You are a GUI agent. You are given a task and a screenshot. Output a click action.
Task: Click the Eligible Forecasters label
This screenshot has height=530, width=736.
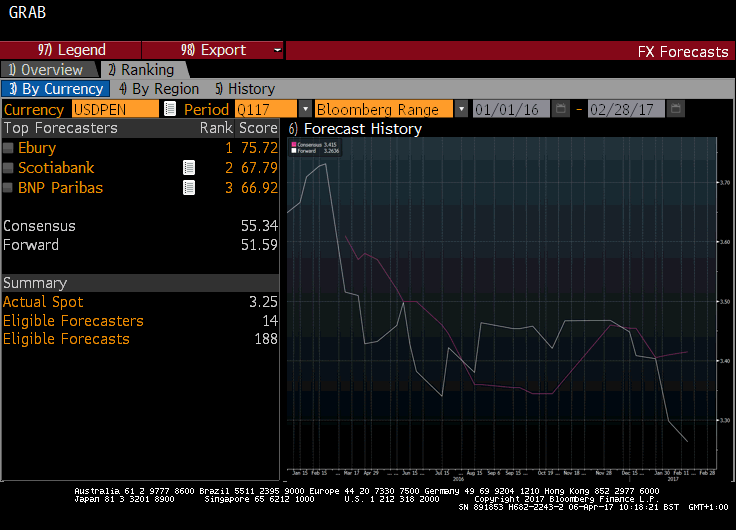(73, 321)
